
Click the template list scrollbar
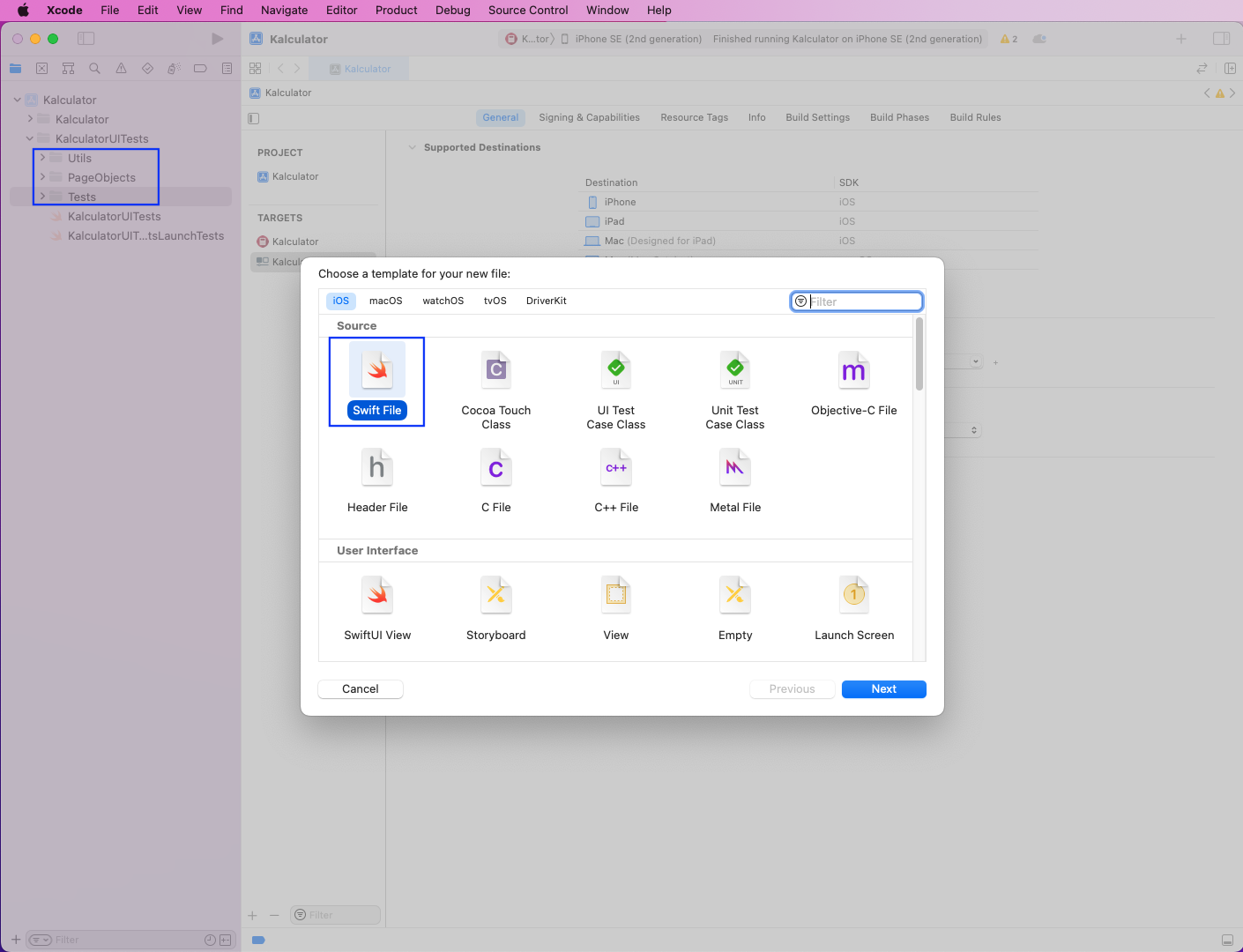coord(919,354)
